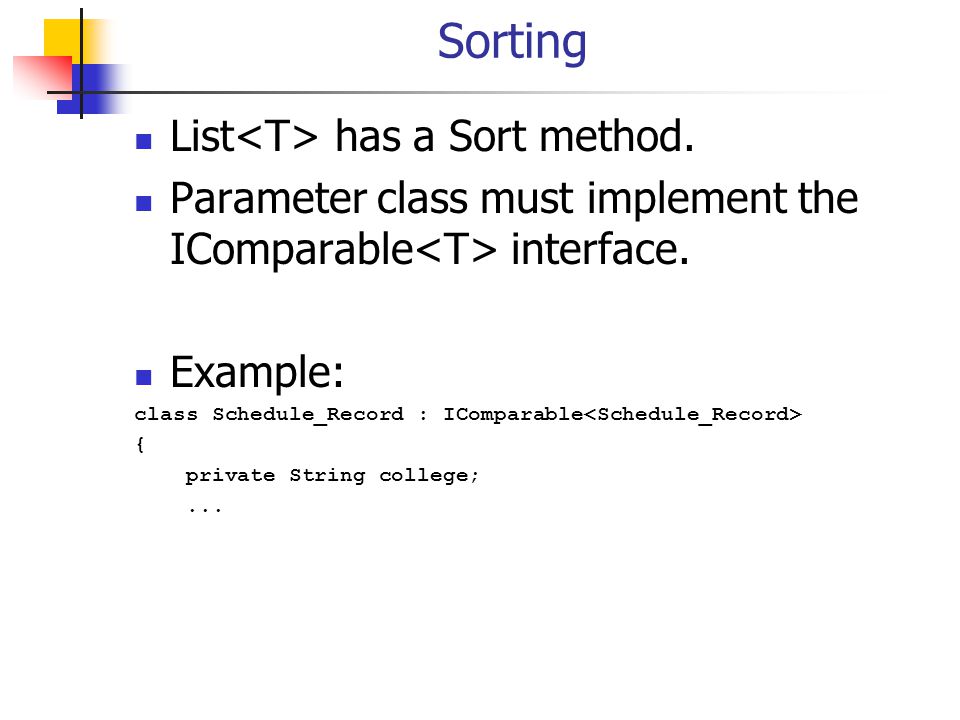Click the blue bullet before 'Example:'
Screen dimensions: 960x720
coord(143,377)
